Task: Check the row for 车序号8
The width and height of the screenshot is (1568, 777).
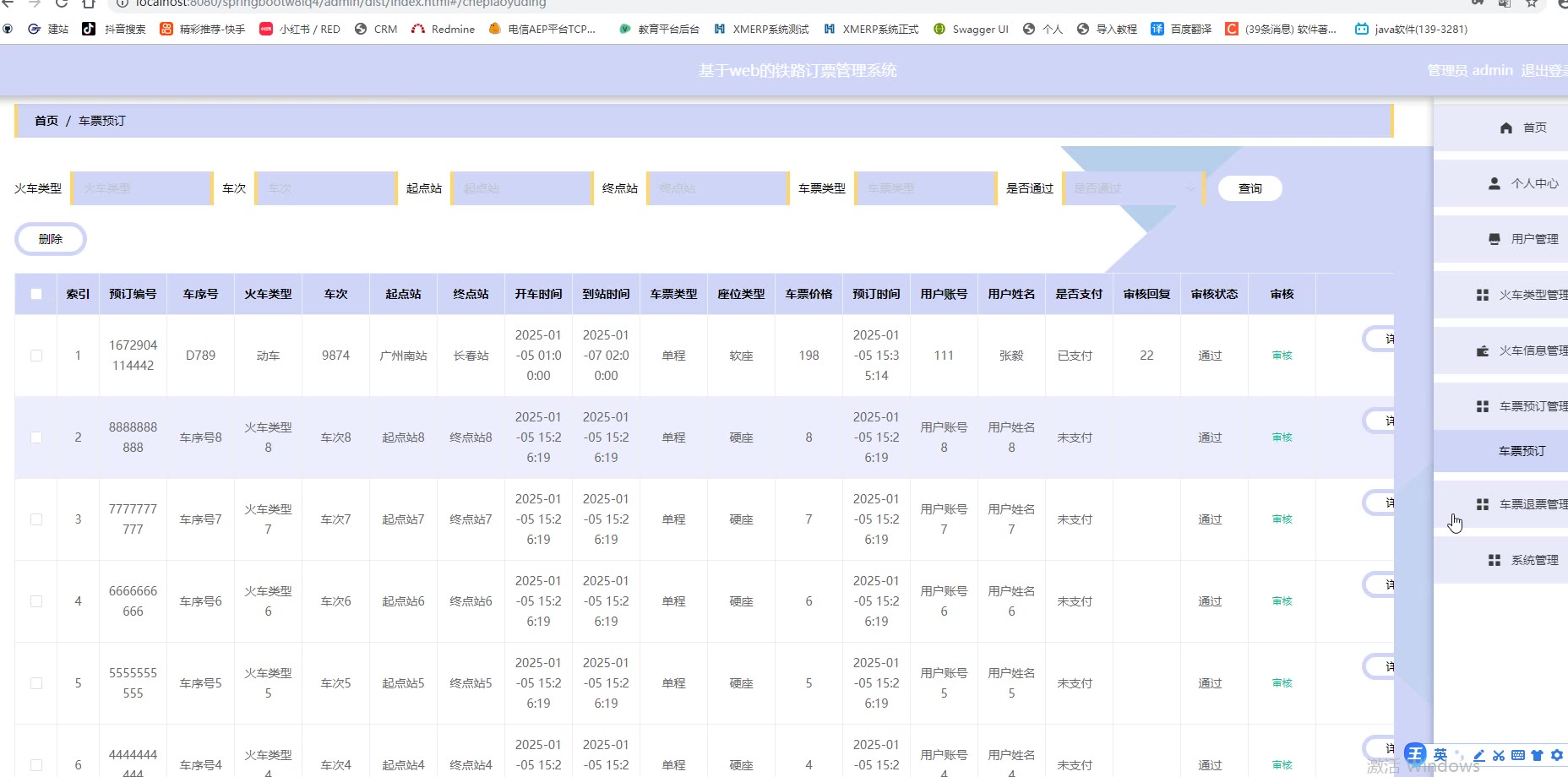Action: coord(36,437)
